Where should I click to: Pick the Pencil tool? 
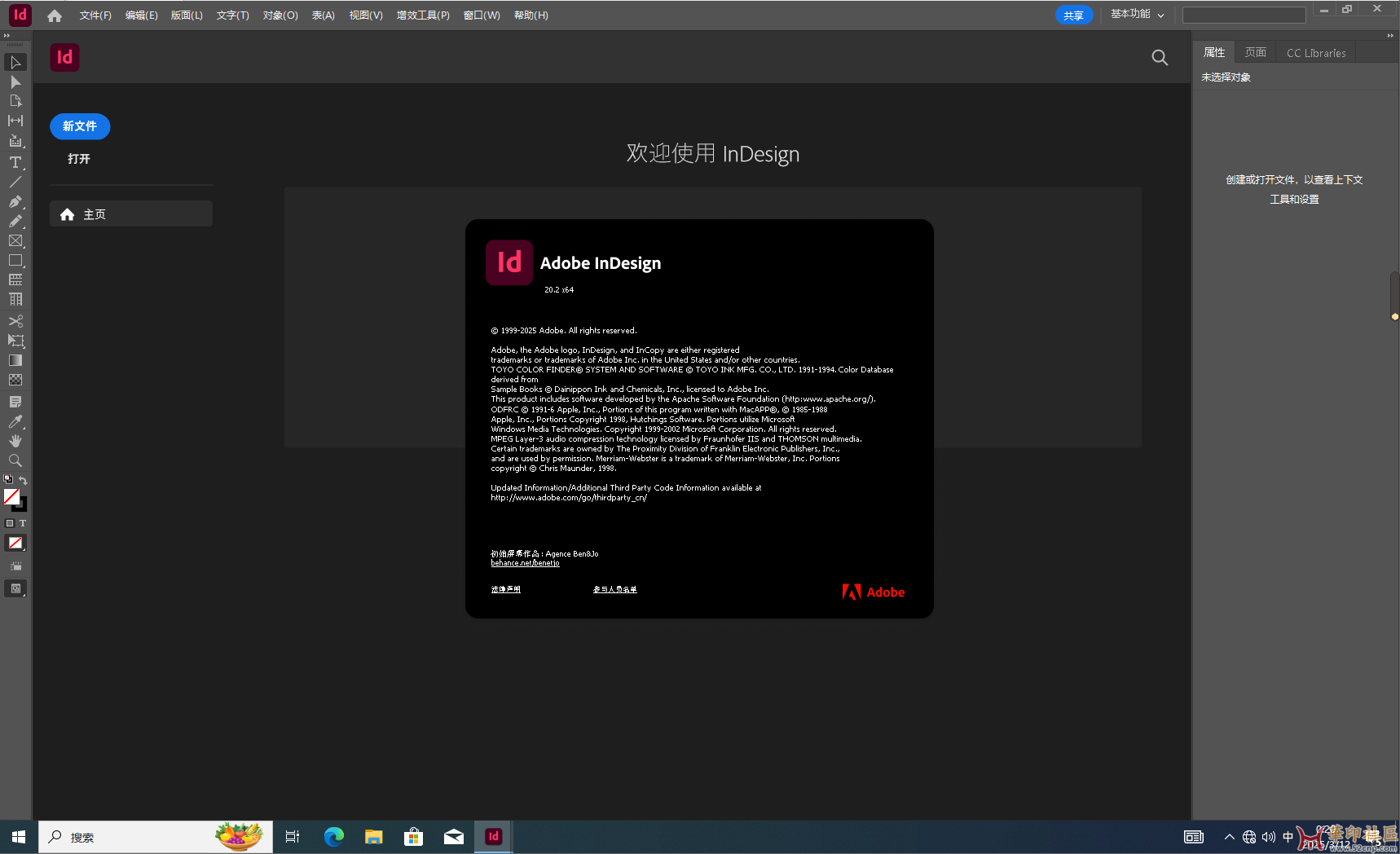(x=15, y=221)
